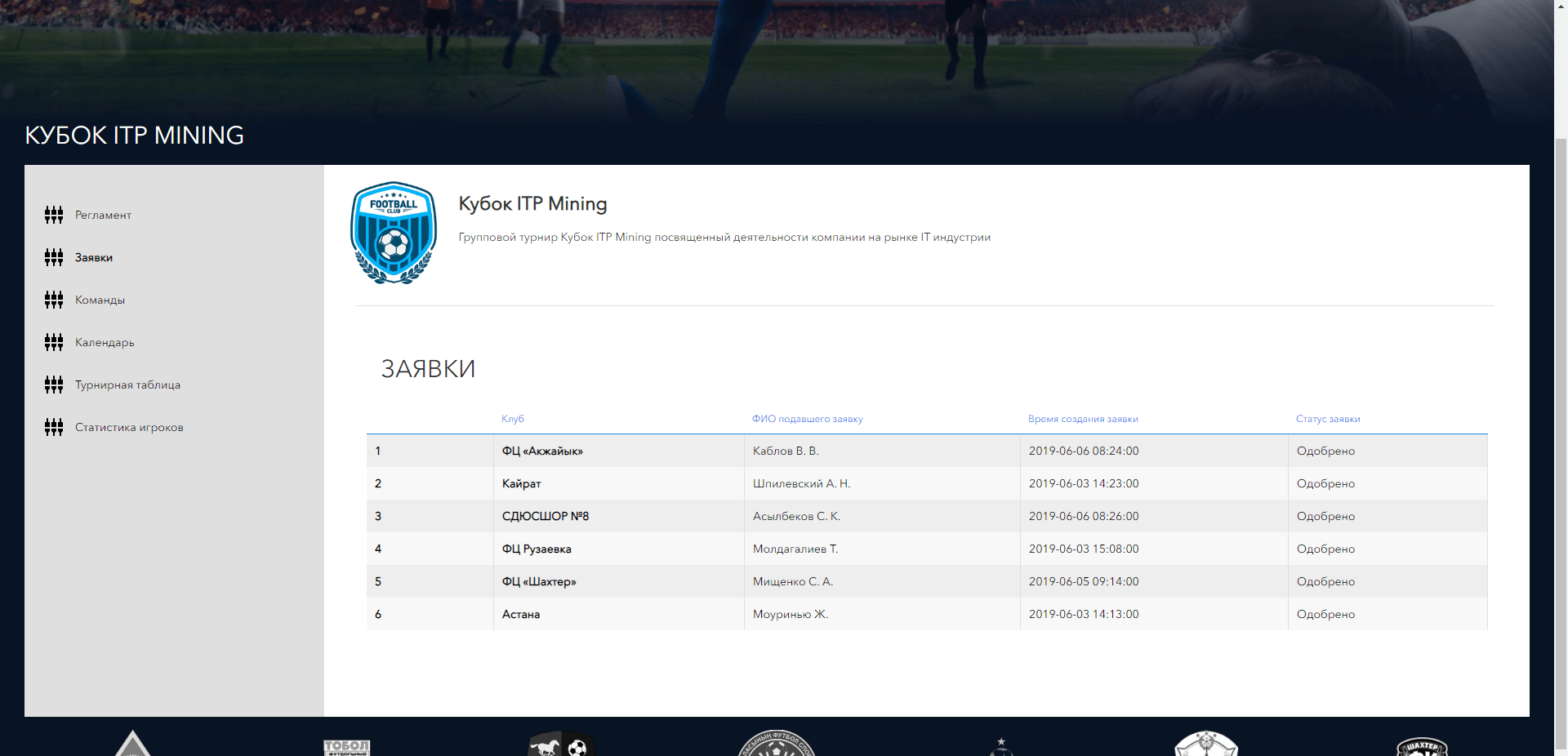This screenshot has width=1568, height=756.
Task: Show the Турнирная таблица page
Action: [127, 385]
